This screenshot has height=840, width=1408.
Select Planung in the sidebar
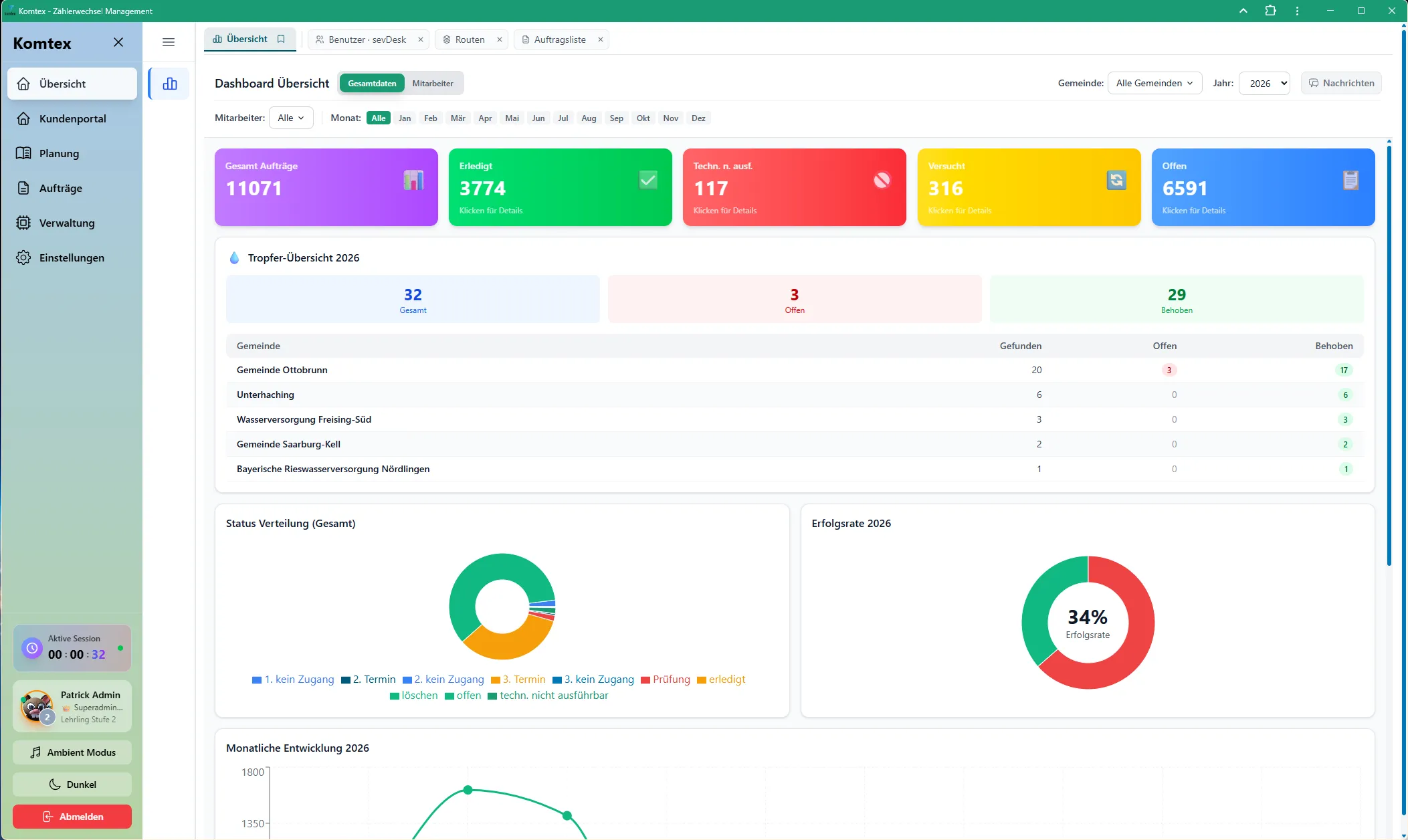click(59, 153)
